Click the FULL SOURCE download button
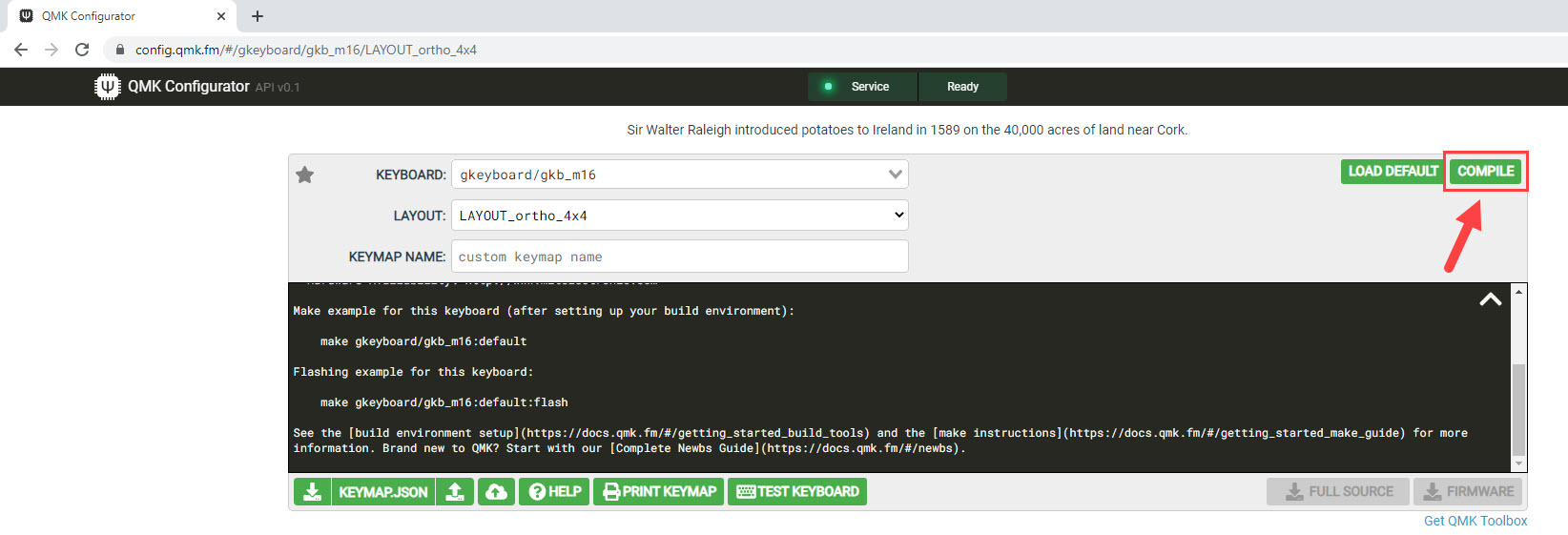 click(x=1338, y=492)
